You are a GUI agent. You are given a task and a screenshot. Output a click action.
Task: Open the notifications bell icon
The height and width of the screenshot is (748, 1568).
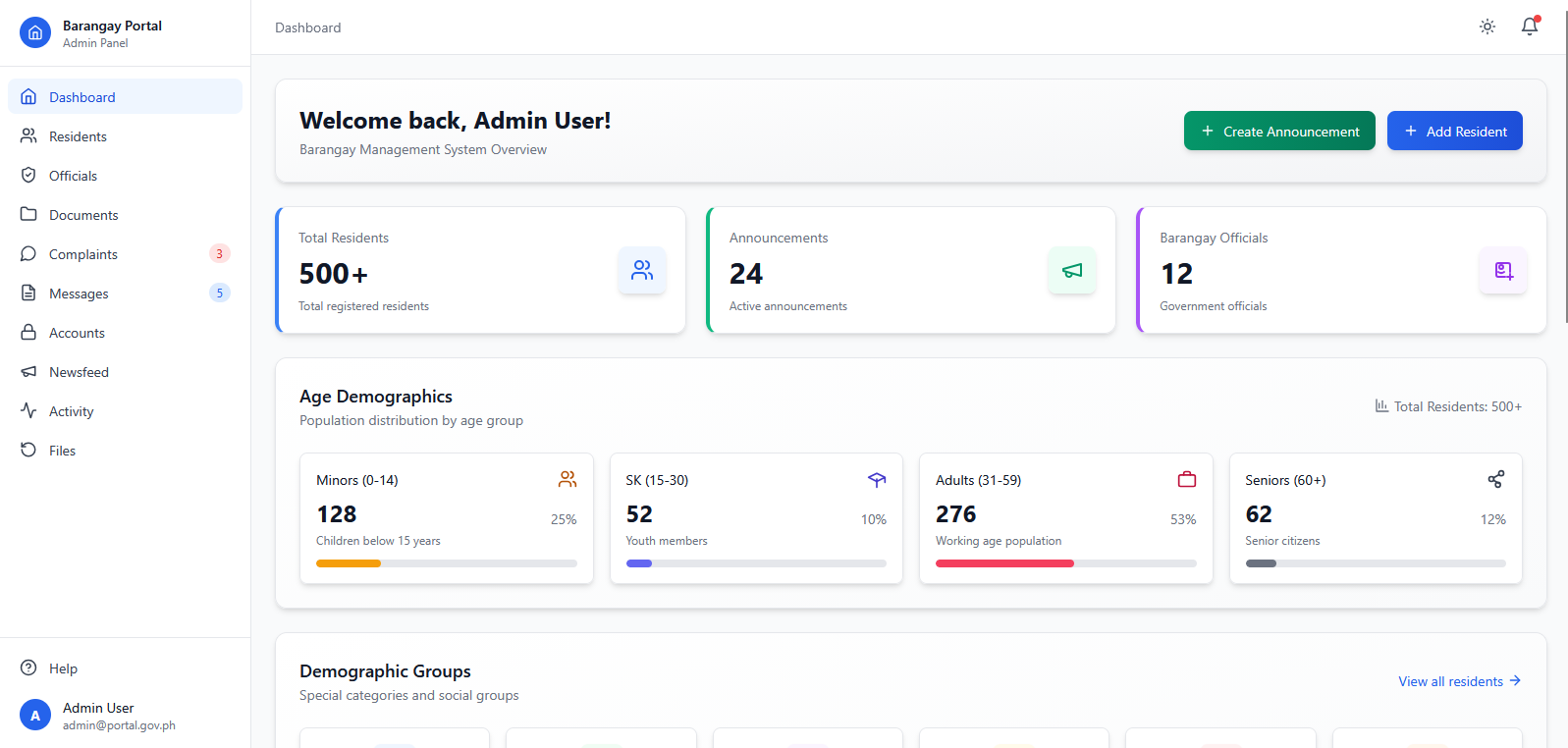pyautogui.click(x=1530, y=27)
